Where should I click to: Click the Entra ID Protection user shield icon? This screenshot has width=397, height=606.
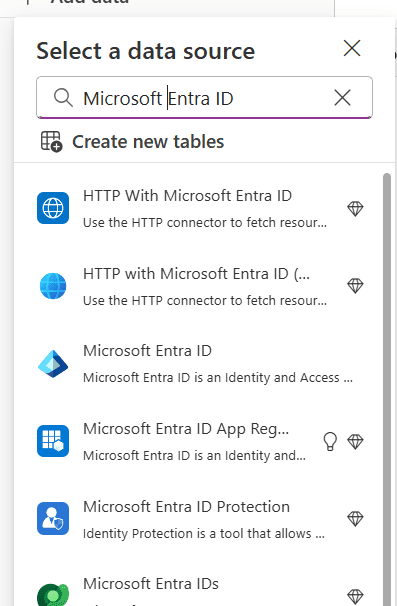53,519
